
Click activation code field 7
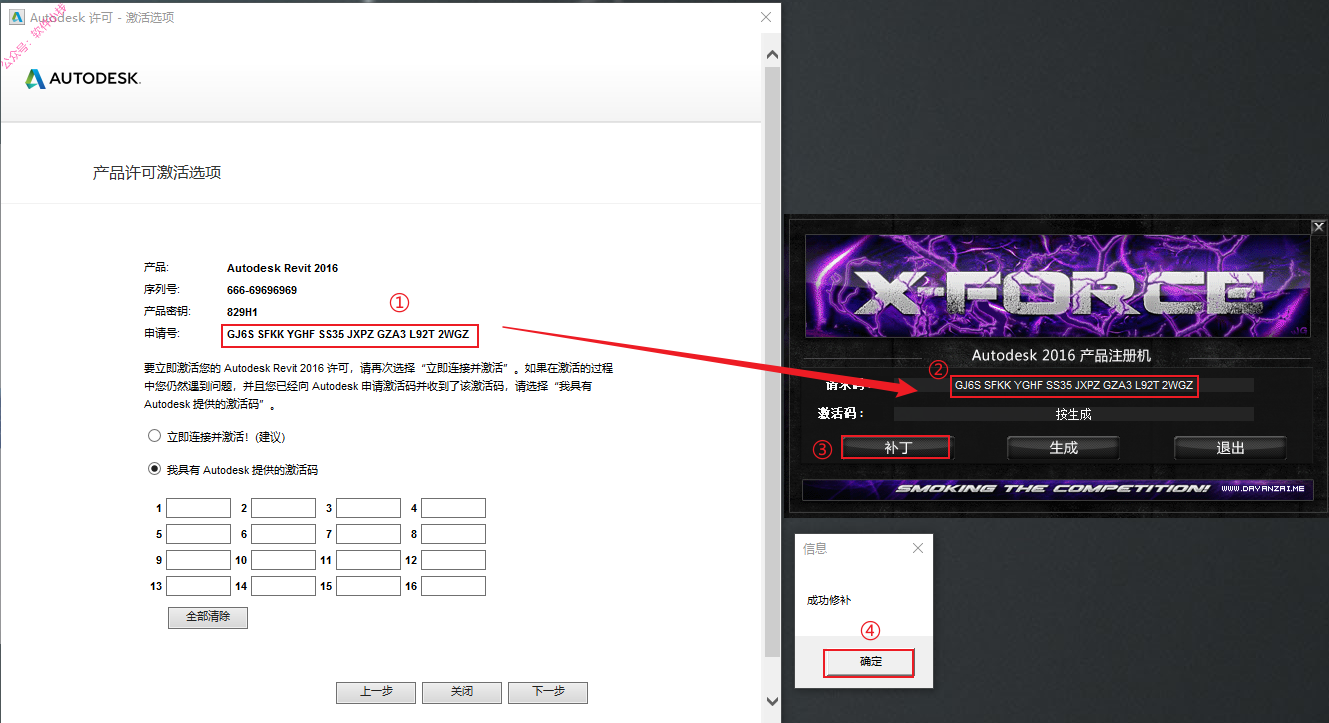click(368, 534)
